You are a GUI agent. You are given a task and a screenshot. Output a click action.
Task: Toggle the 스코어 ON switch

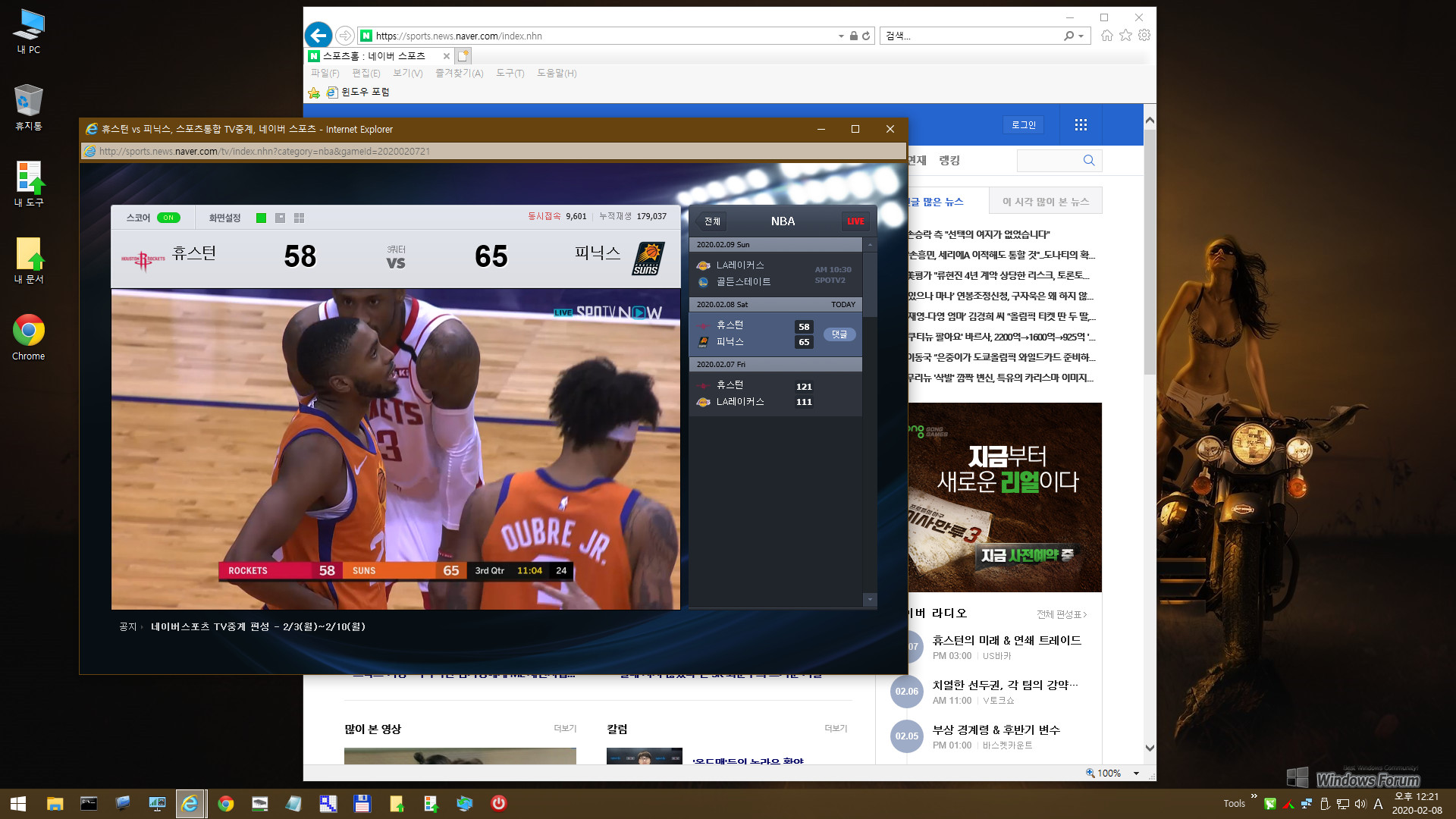pos(168,218)
